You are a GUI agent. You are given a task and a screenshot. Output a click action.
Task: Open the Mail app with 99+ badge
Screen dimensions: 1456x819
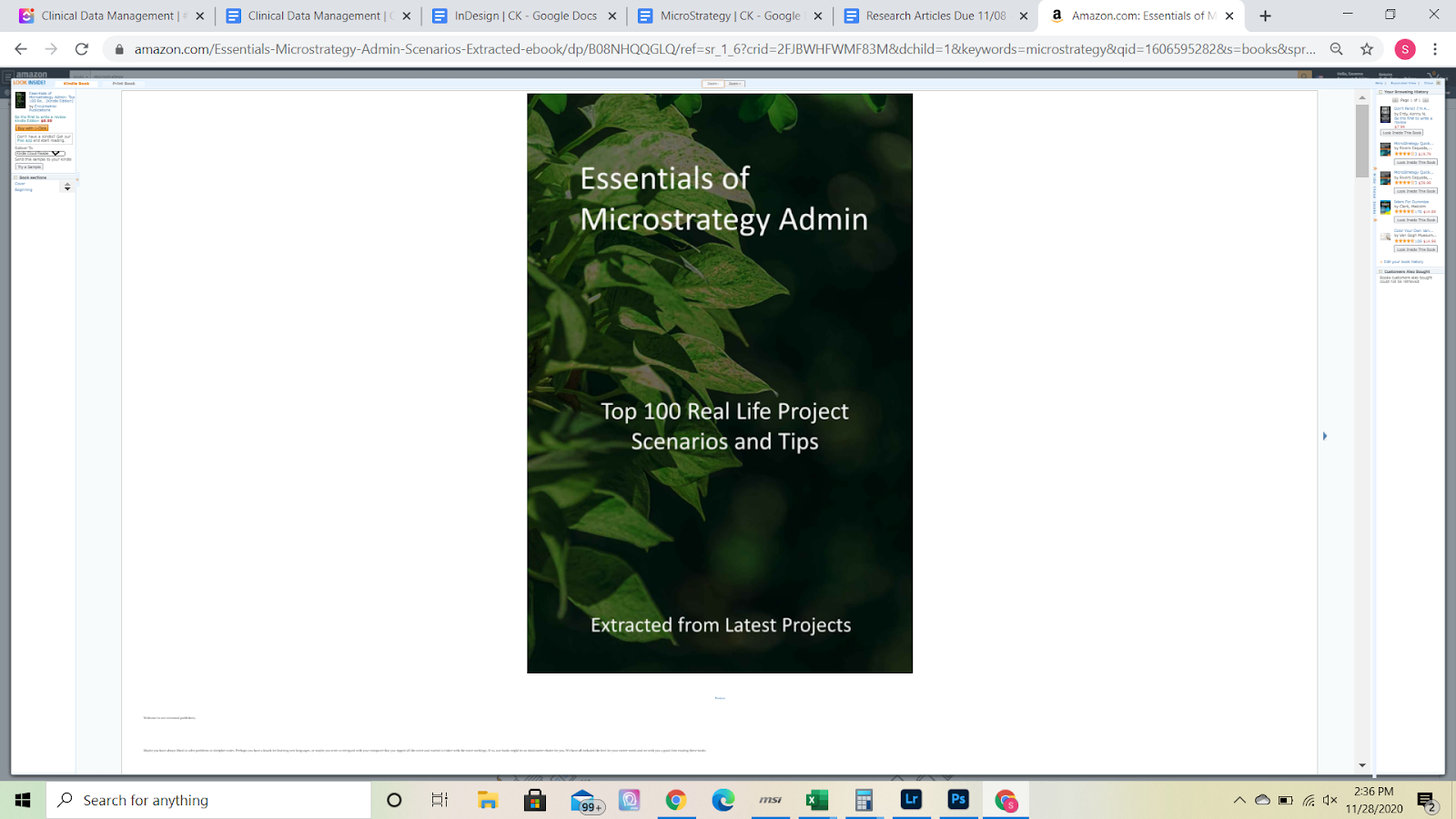tap(585, 801)
